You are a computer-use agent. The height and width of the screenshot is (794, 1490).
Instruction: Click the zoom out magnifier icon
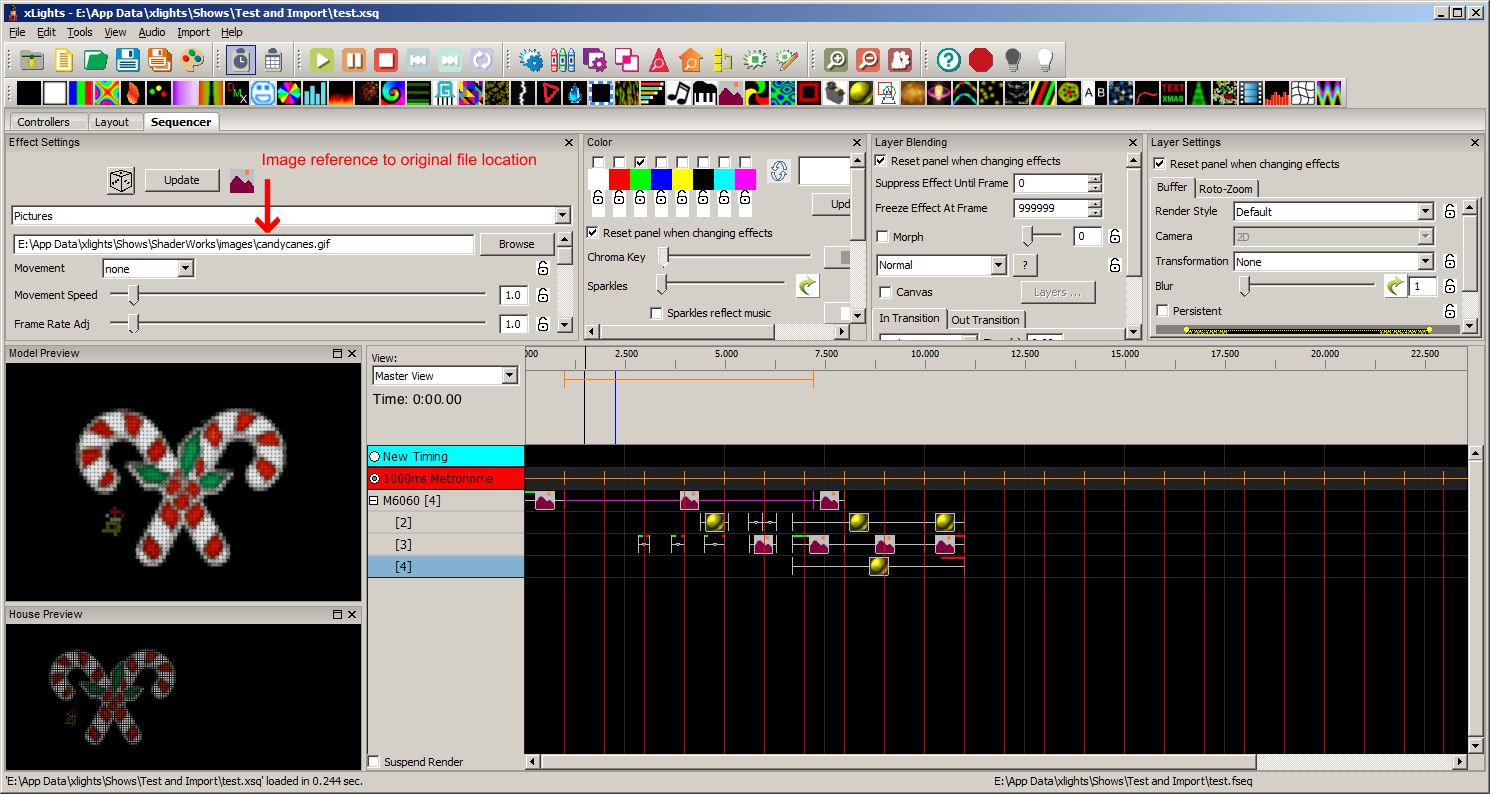coord(868,59)
